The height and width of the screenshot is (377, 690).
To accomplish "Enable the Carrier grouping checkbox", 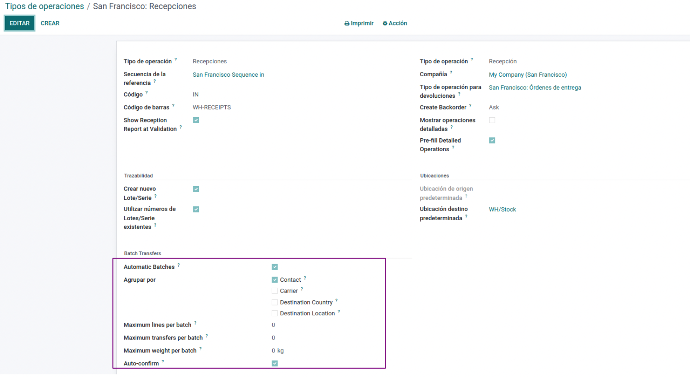I will [275, 291].
